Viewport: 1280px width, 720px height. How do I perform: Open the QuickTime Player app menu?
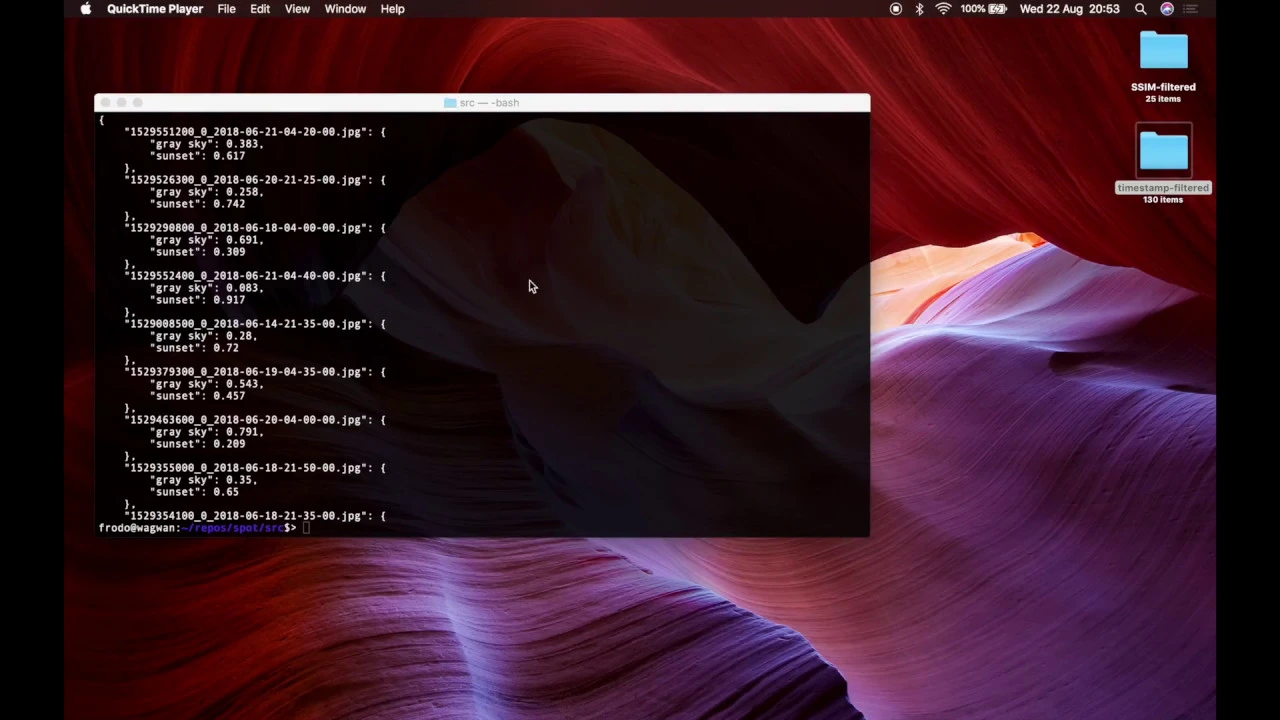155,9
